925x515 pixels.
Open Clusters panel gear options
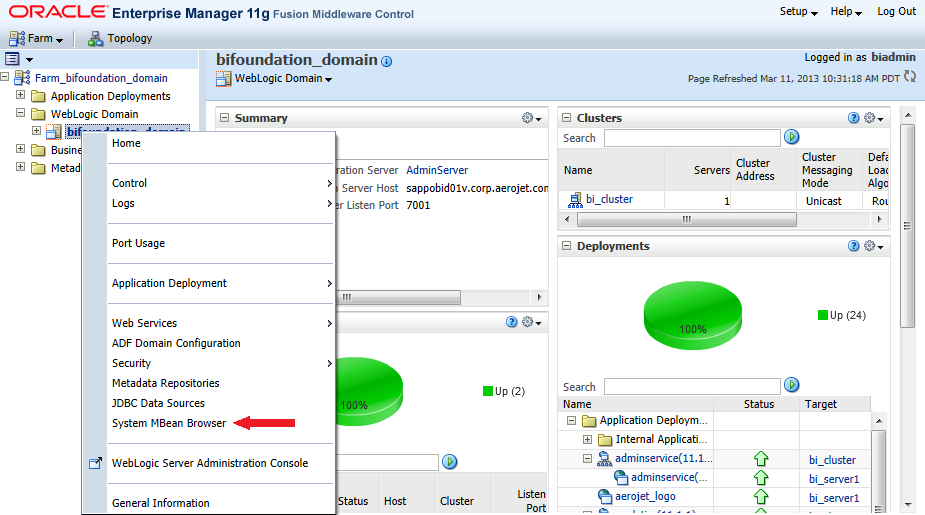click(874, 118)
